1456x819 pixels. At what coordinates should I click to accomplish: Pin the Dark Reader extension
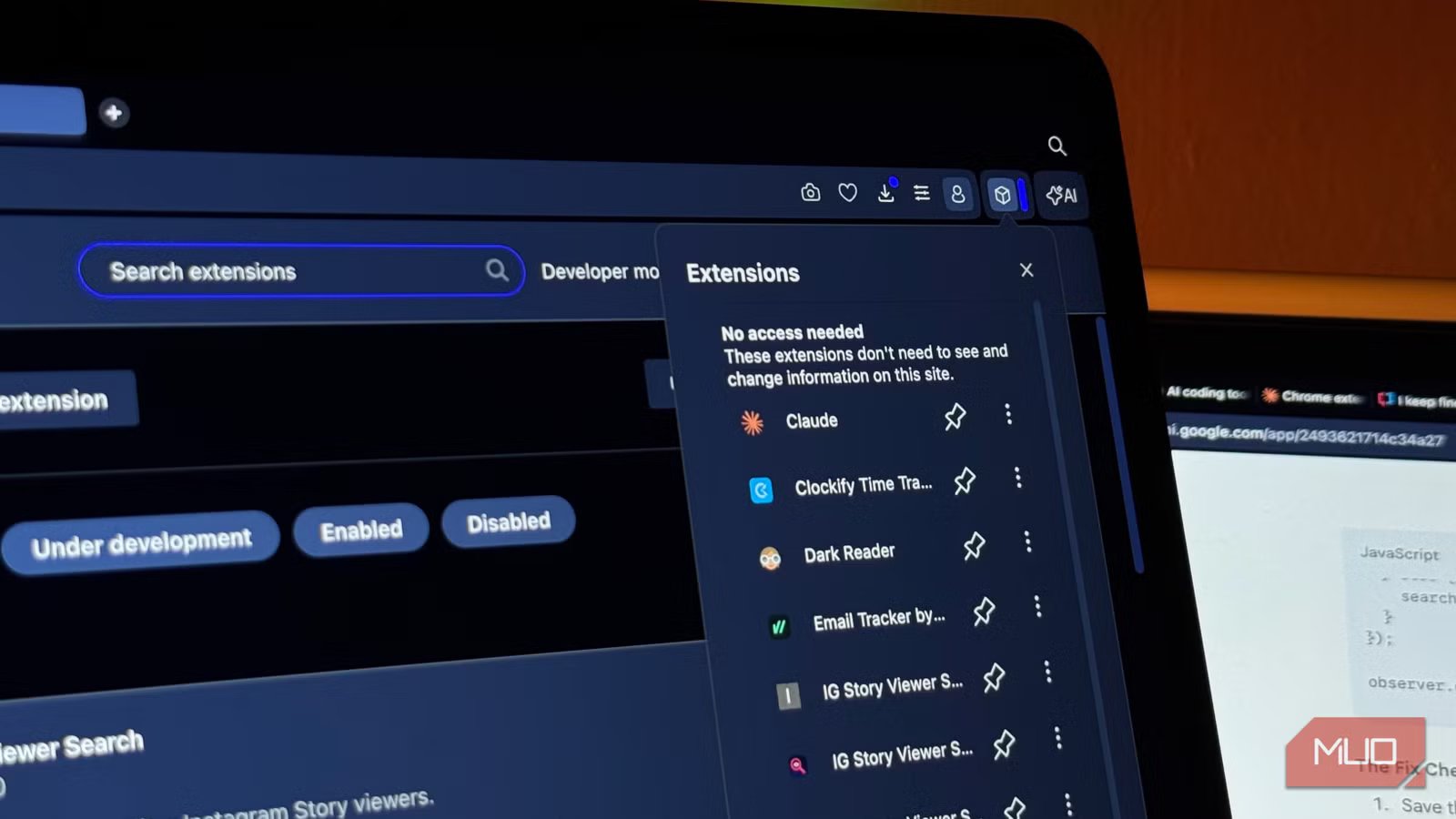(974, 546)
